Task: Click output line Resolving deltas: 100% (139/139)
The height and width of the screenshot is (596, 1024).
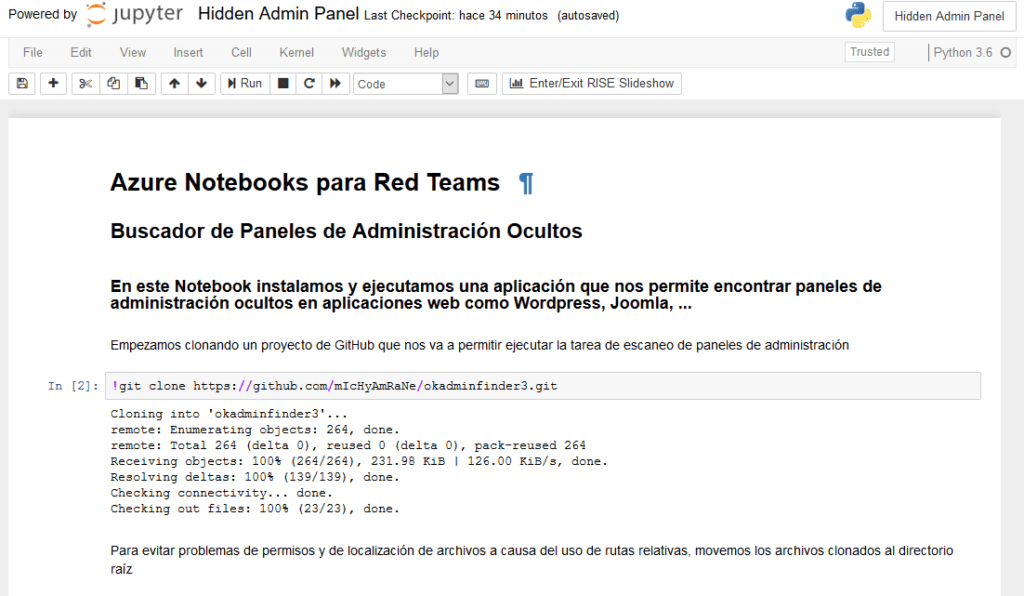Action: click(255, 477)
